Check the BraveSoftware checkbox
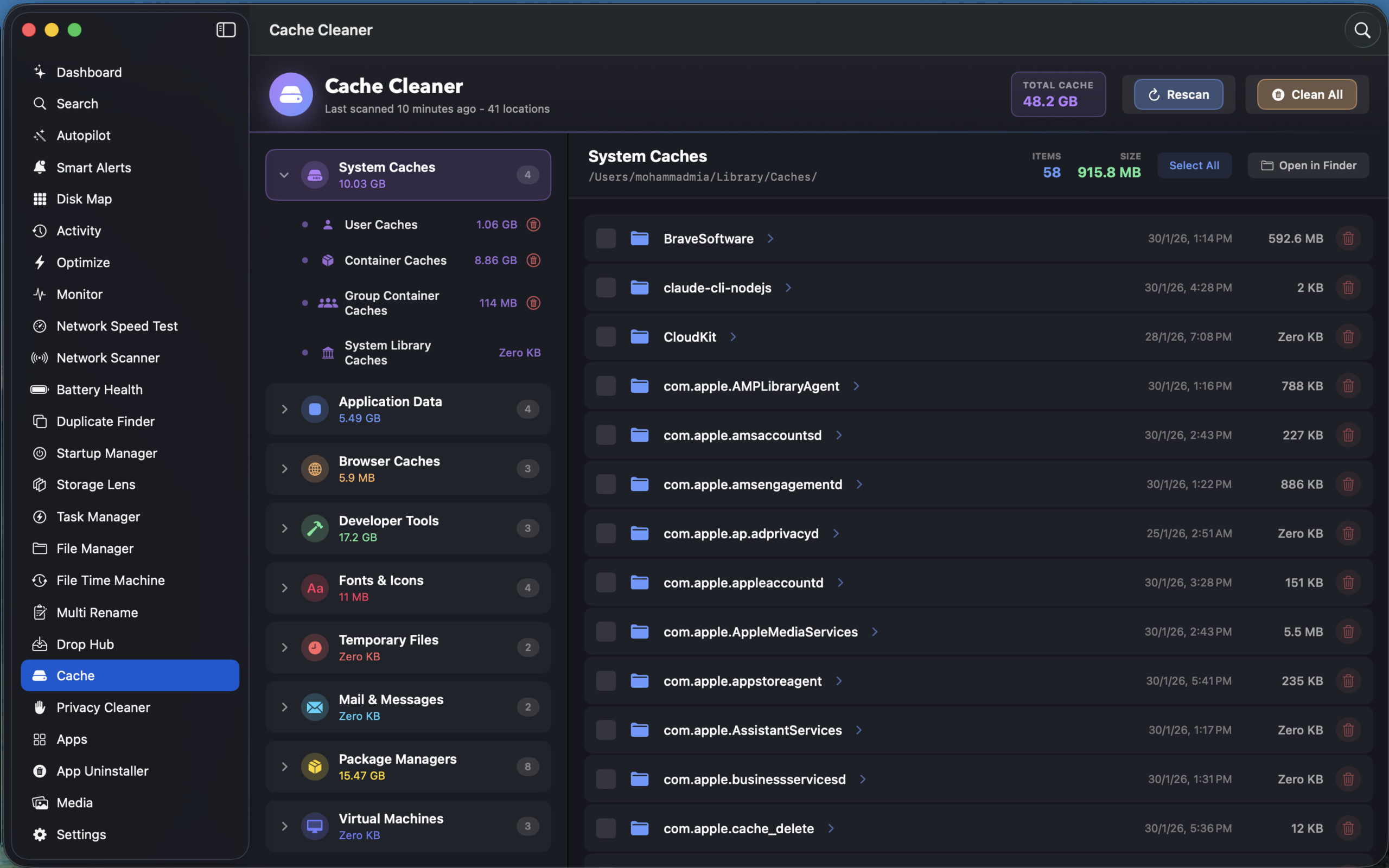The width and height of the screenshot is (1389, 868). click(x=606, y=238)
